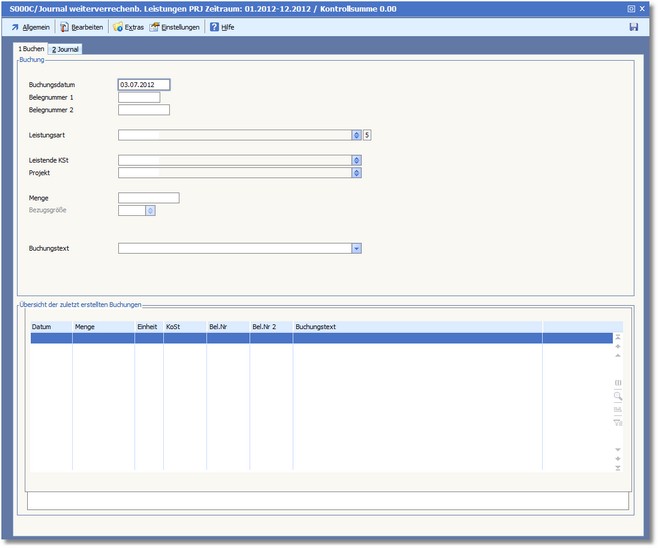
Task: Jump to first row using top arrow icon
Action: (617, 338)
